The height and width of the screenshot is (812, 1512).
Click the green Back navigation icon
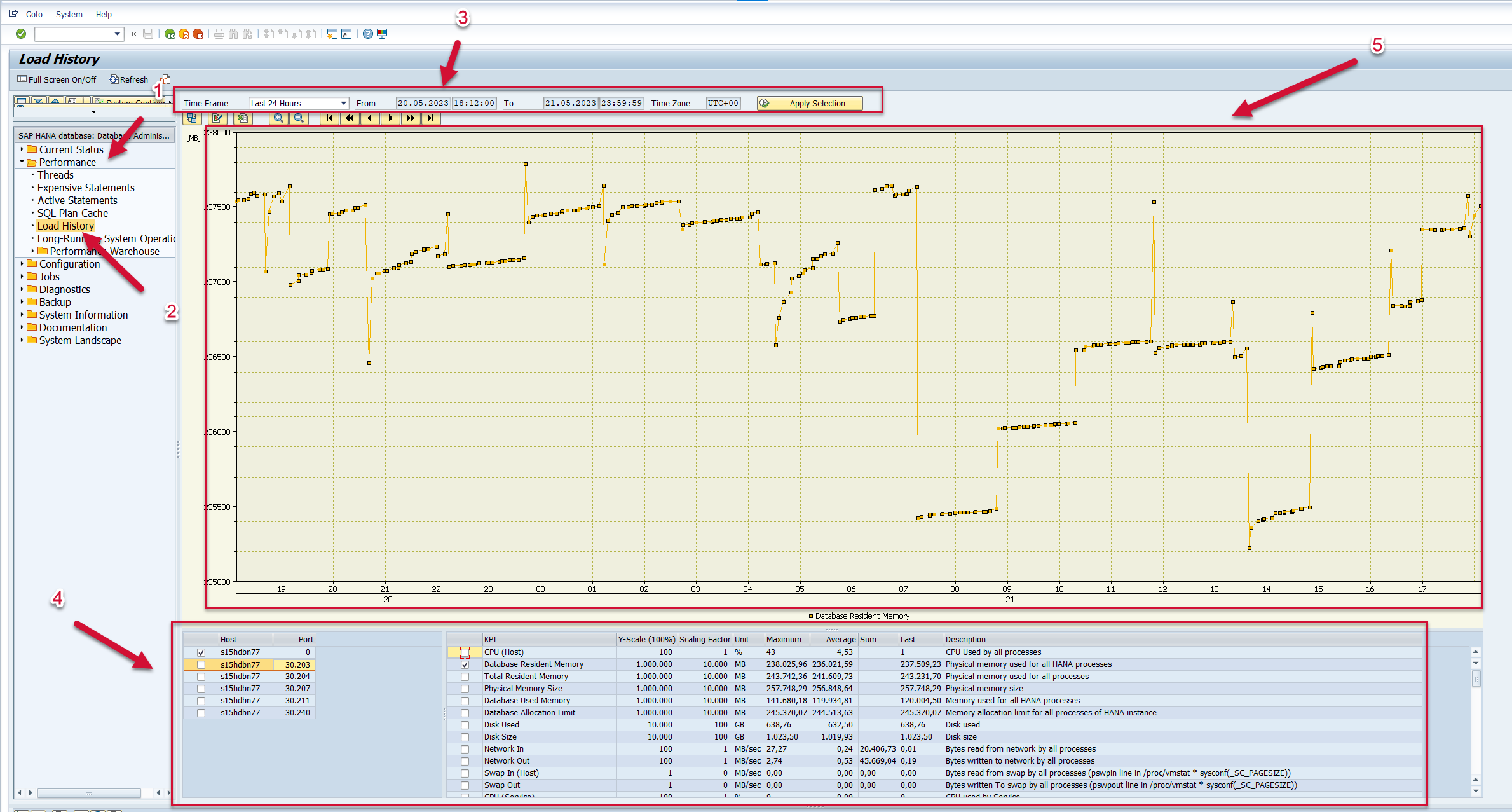(169, 34)
